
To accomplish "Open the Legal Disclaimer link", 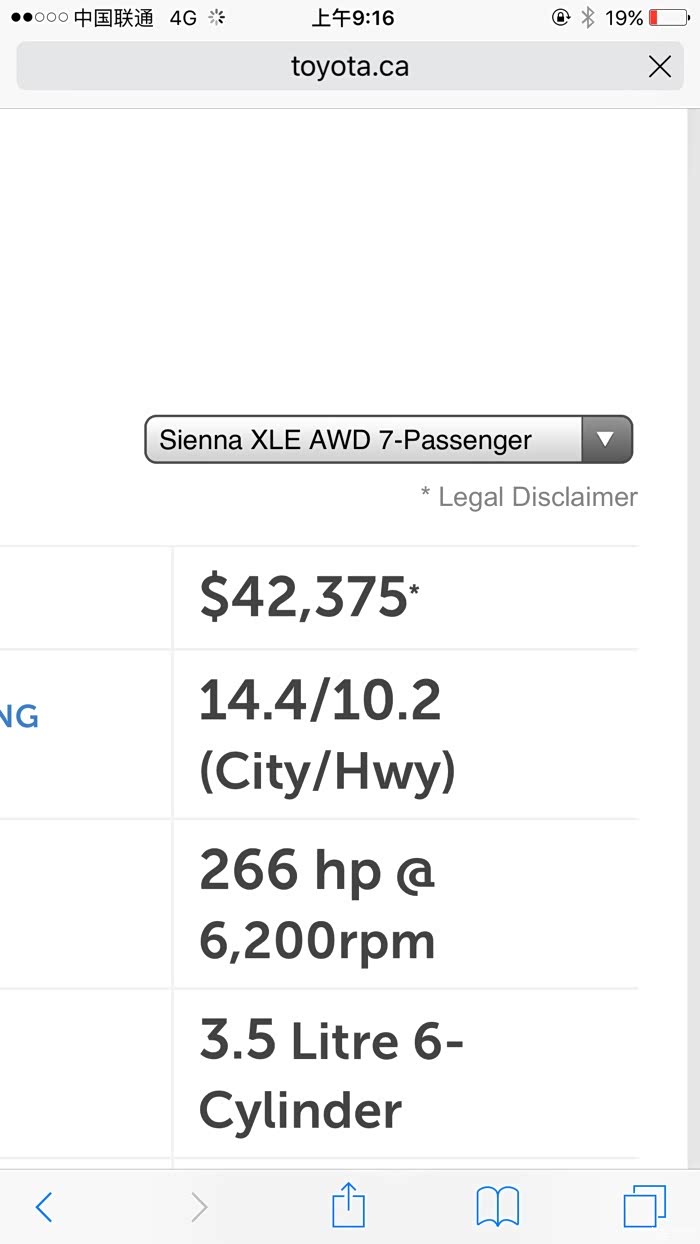I will 529,497.
